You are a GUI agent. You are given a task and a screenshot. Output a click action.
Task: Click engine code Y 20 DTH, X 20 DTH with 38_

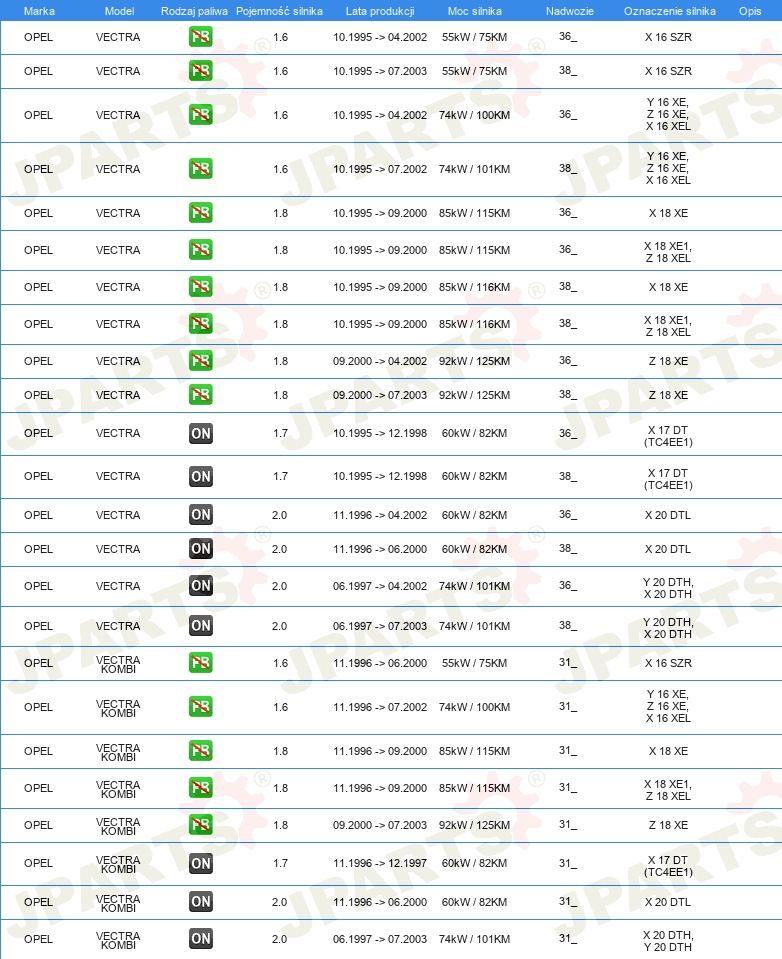tap(668, 628)
